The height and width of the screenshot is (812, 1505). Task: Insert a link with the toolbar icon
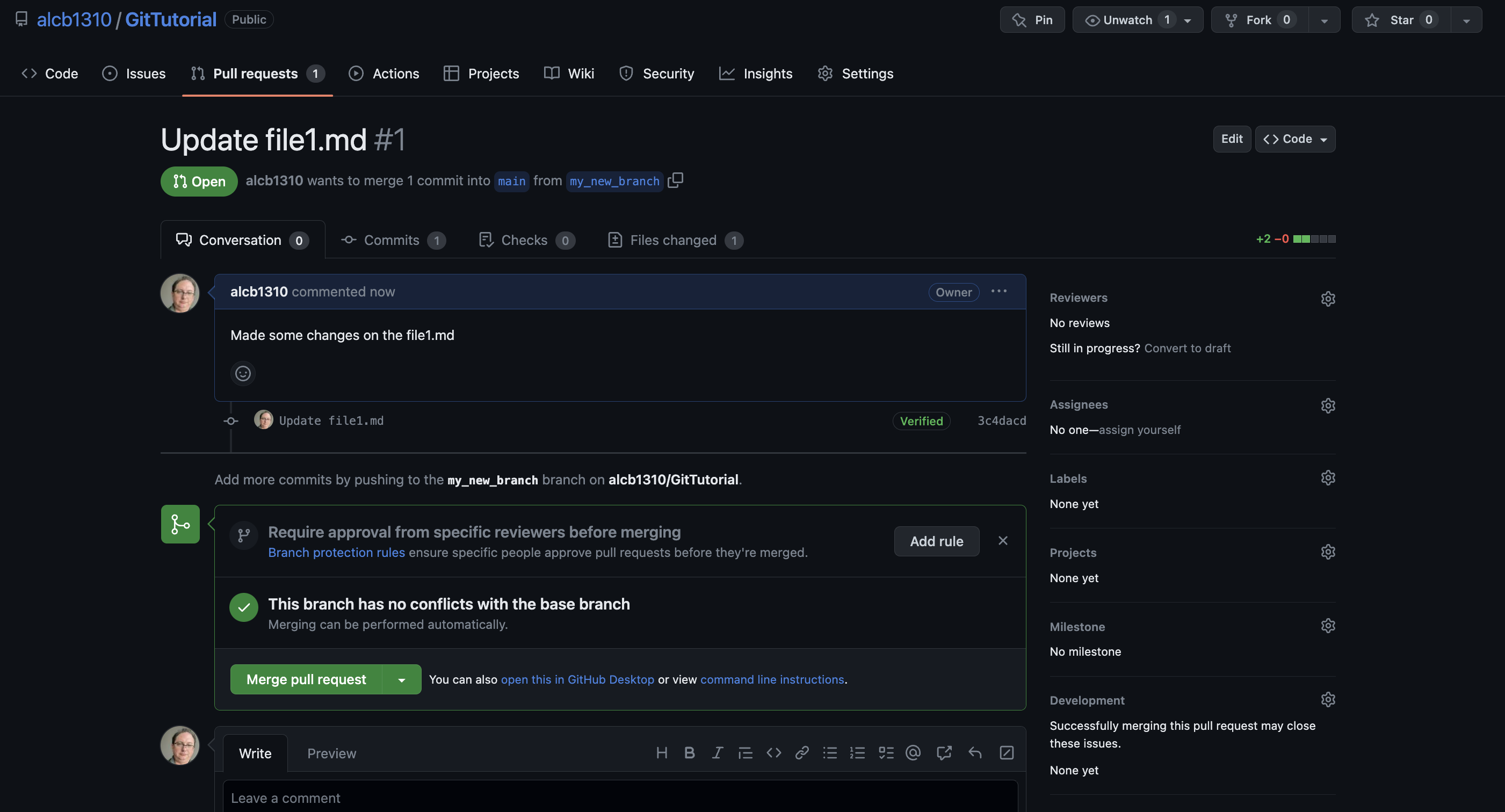coord(801,753)
